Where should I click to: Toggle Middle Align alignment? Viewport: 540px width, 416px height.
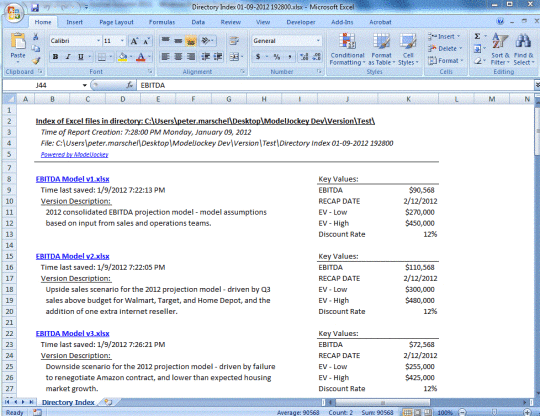click(178, 41)
